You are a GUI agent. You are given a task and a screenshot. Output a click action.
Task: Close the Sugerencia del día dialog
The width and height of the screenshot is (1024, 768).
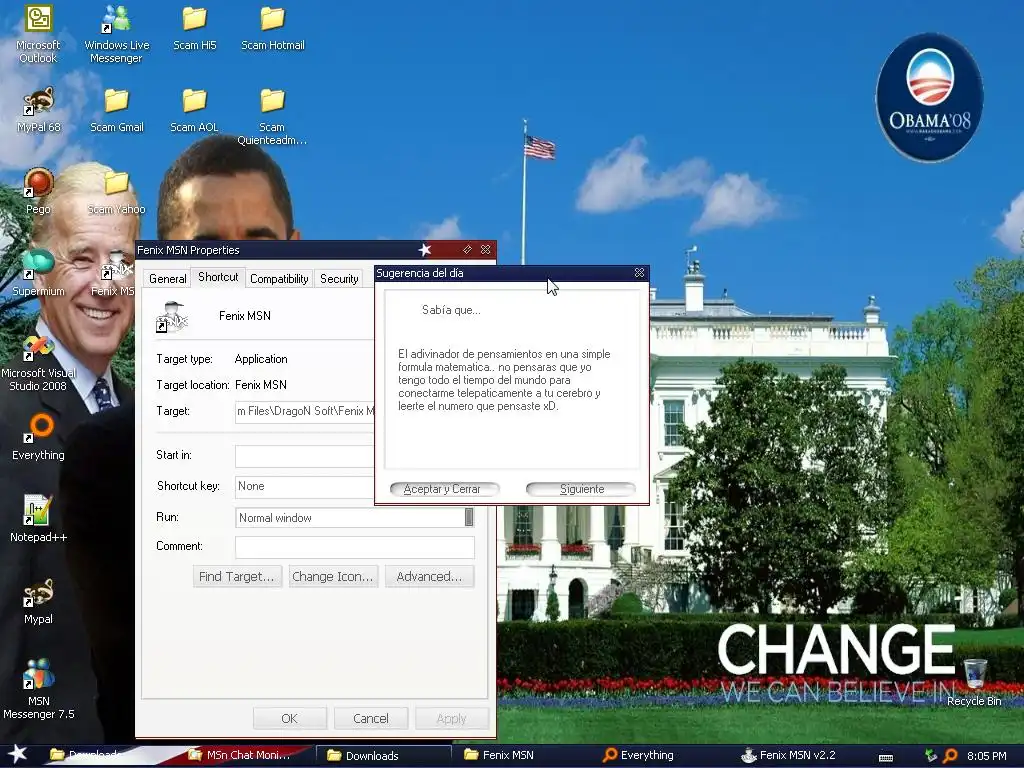tap(639, 272)
